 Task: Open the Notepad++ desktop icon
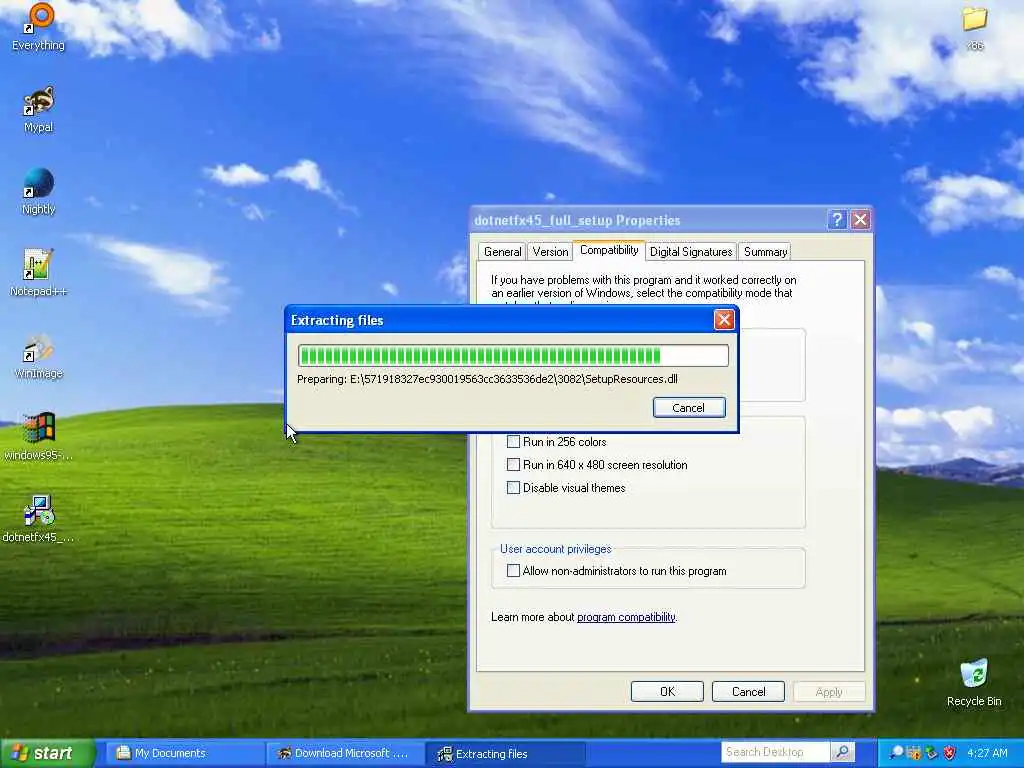39,274
